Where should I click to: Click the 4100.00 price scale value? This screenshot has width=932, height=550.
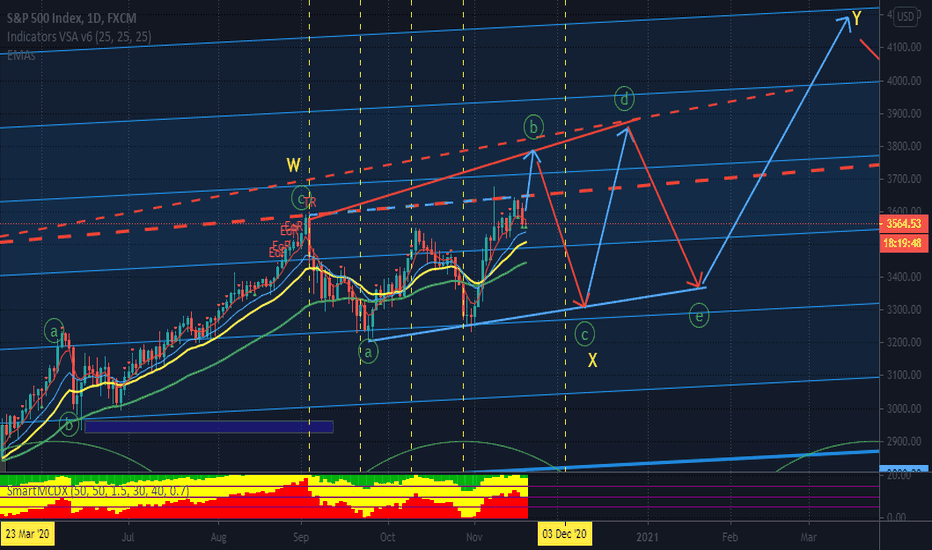coord(904,48)
